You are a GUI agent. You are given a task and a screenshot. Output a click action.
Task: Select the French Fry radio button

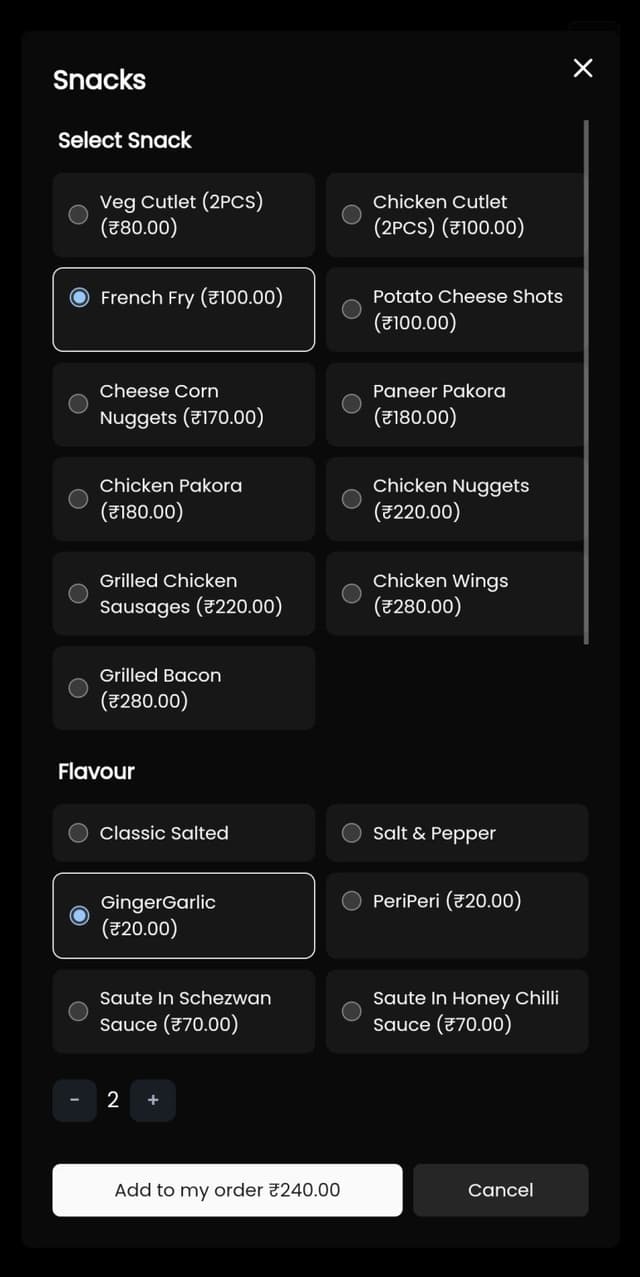(x=80, y=297)
